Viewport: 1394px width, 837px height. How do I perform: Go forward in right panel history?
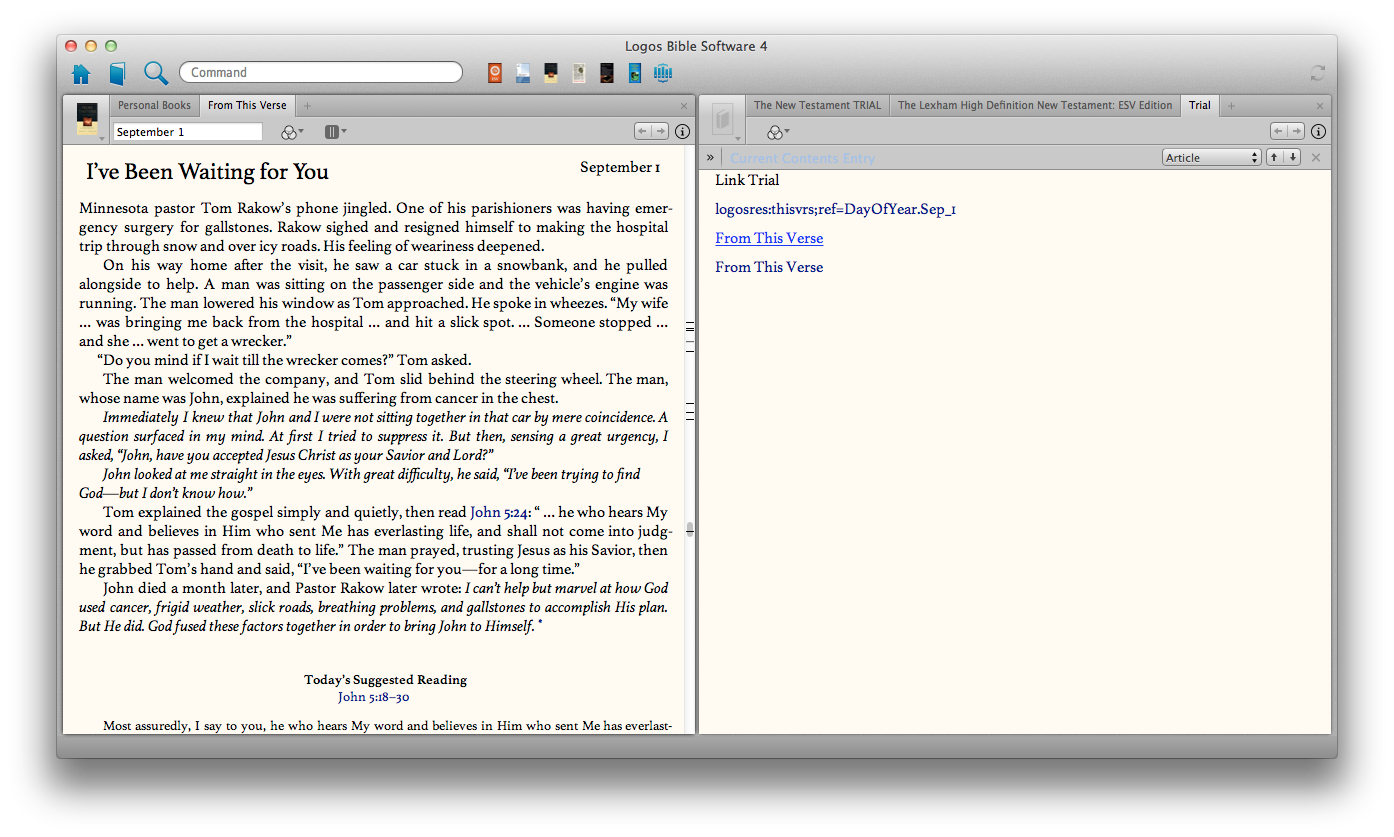coord(1296,131)
